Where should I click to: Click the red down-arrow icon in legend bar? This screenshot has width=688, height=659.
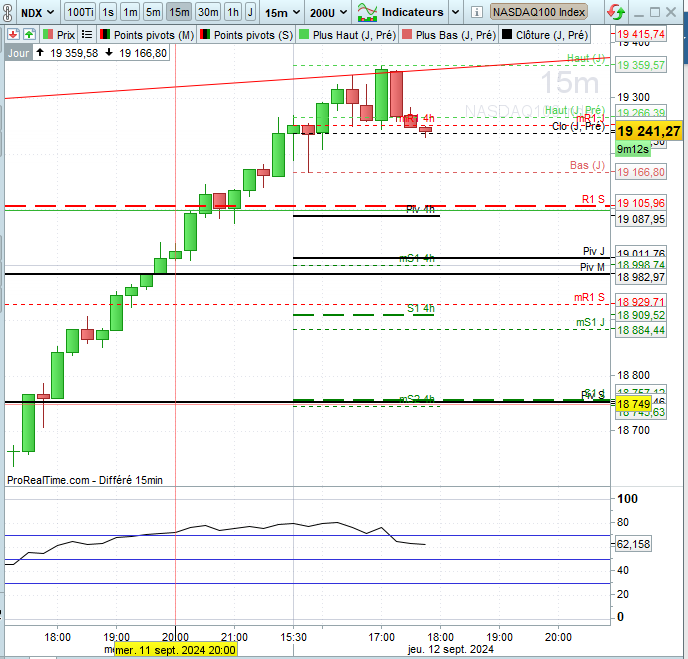click(x=13, y=34)
